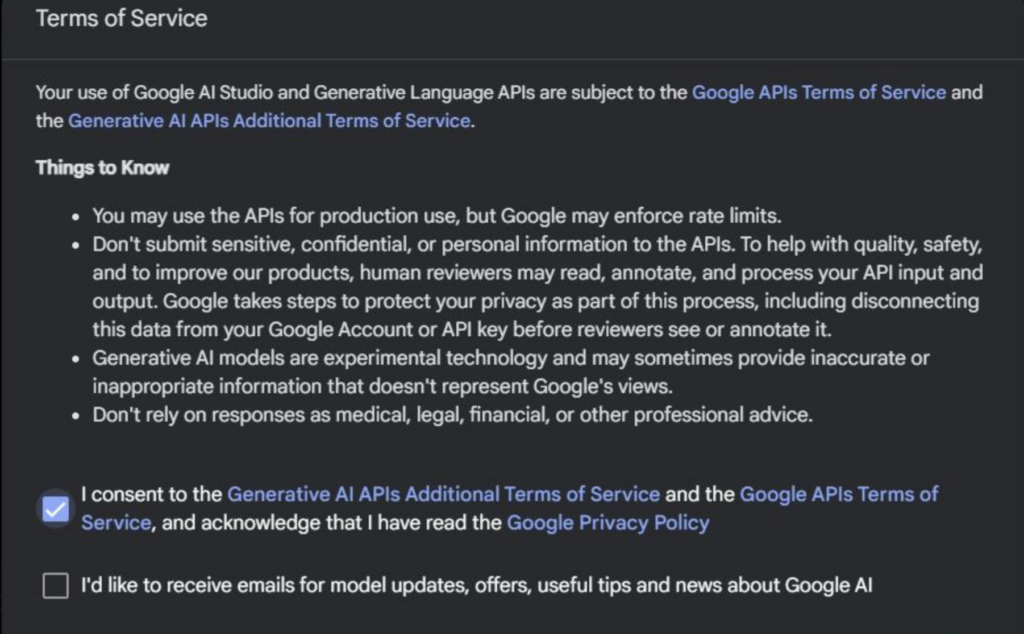This screenshot has width=1024, height=634.
Task: Click the bullet dot before the rate limits item
Action: 76,217
